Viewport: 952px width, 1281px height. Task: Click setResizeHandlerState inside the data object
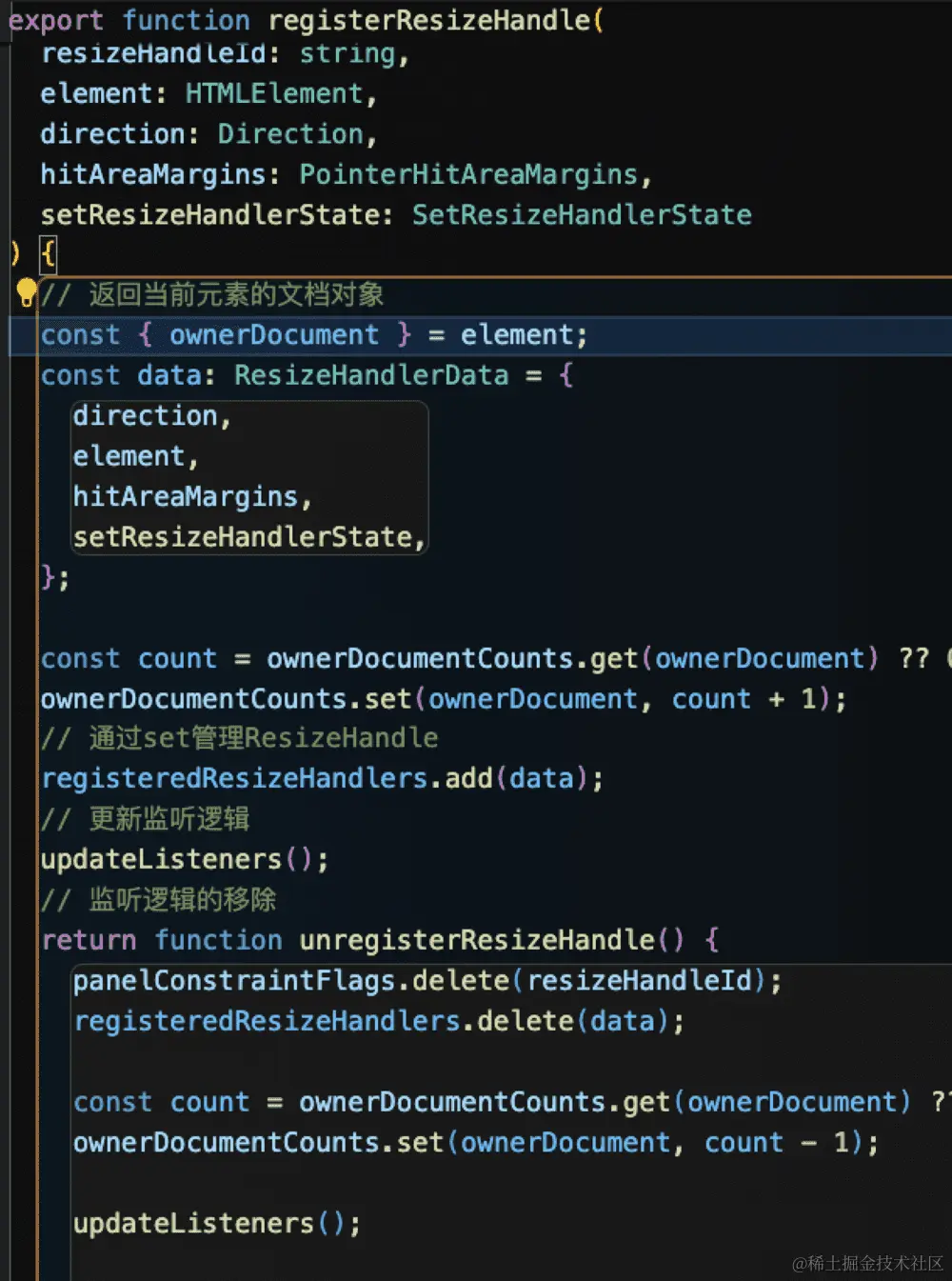coord(243,536)
